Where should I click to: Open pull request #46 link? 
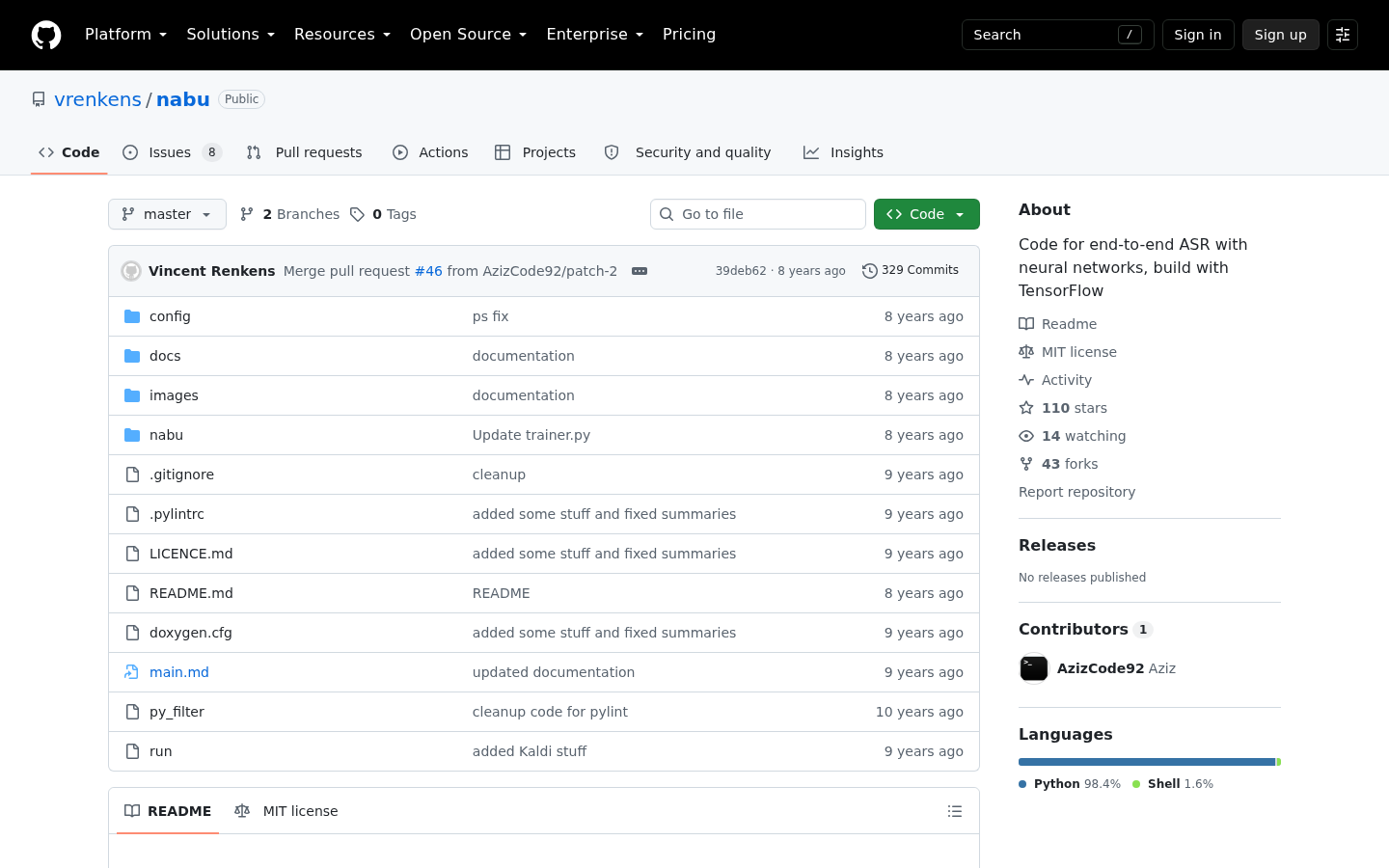pyautogui.click(x=428, y=271)
